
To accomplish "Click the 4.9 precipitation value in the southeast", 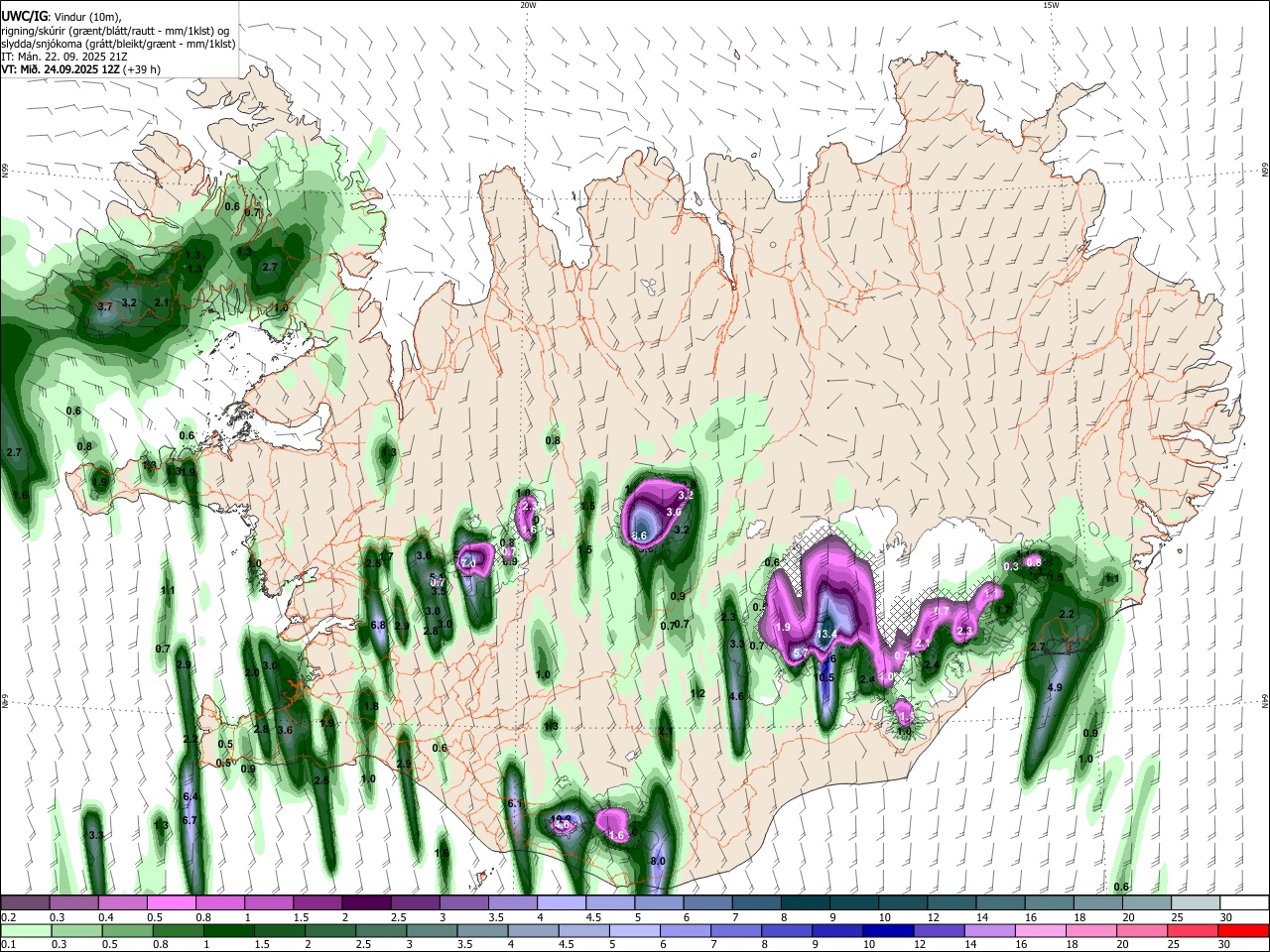I will pyautogui.click(x=1055, y=687).
